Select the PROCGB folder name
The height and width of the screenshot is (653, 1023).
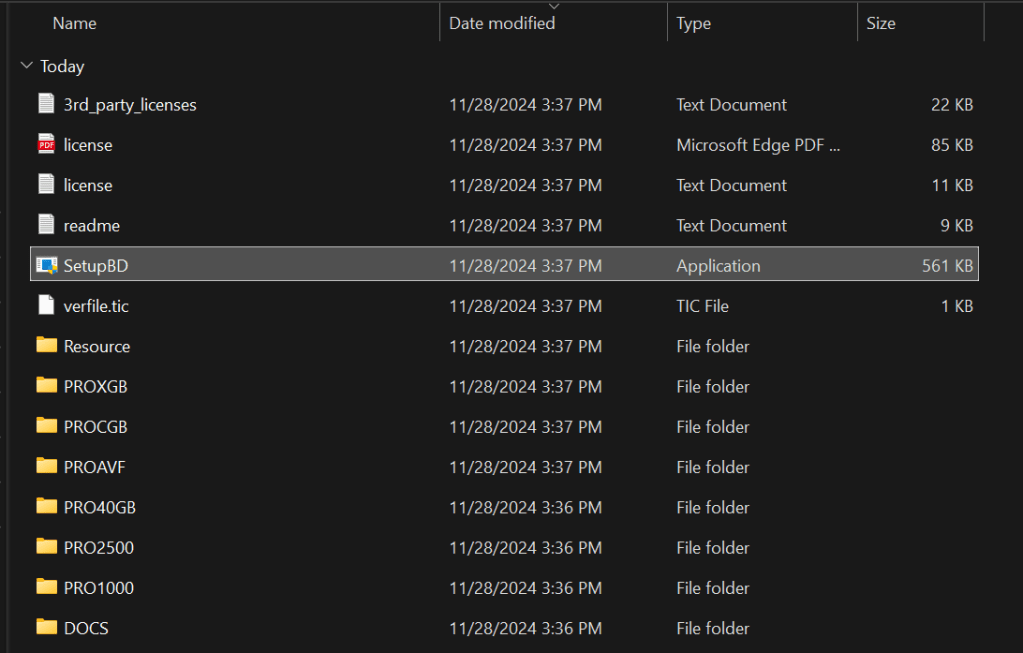[x=96, y=427]
